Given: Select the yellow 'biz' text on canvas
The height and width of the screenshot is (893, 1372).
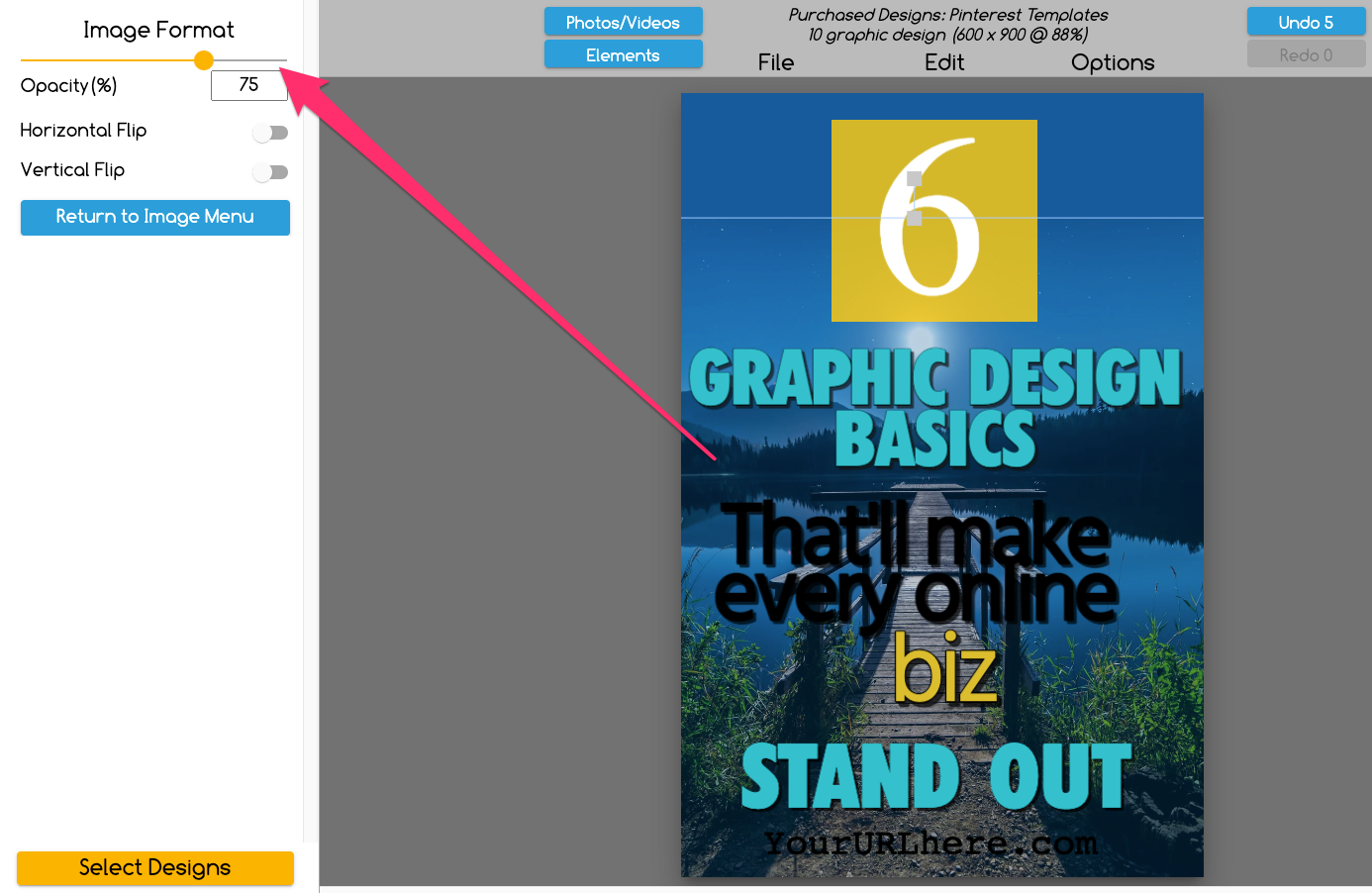Looking at the screenshot, I should tap(945, 670).
